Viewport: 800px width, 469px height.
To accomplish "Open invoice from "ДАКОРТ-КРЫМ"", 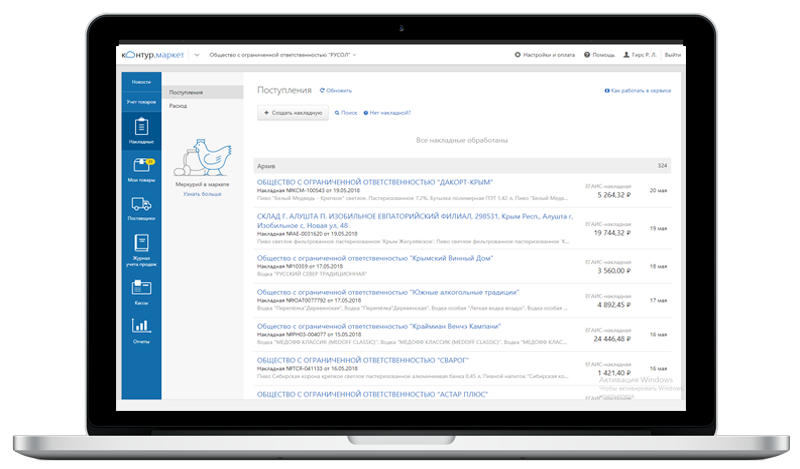I will (375, 182).
